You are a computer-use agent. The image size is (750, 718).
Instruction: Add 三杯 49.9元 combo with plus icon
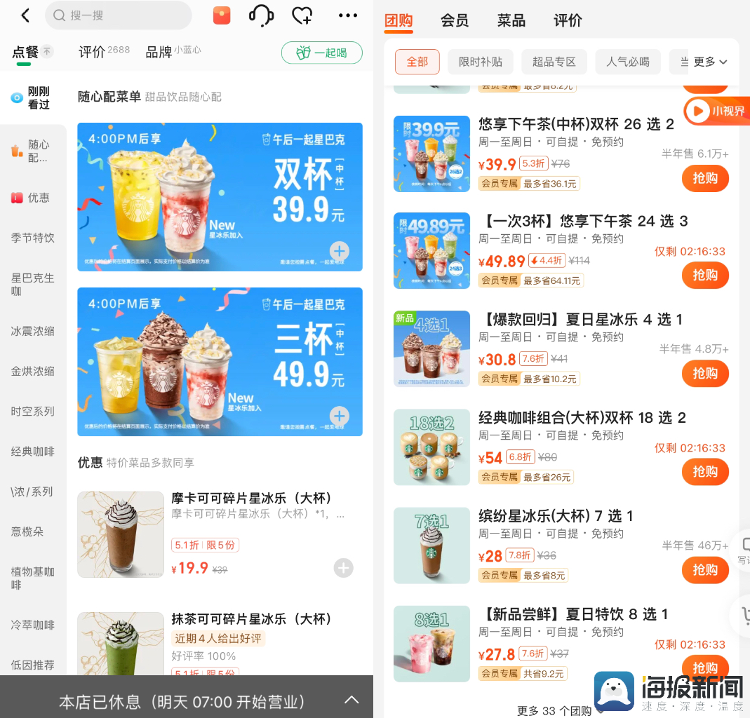[x=340, y=416]
